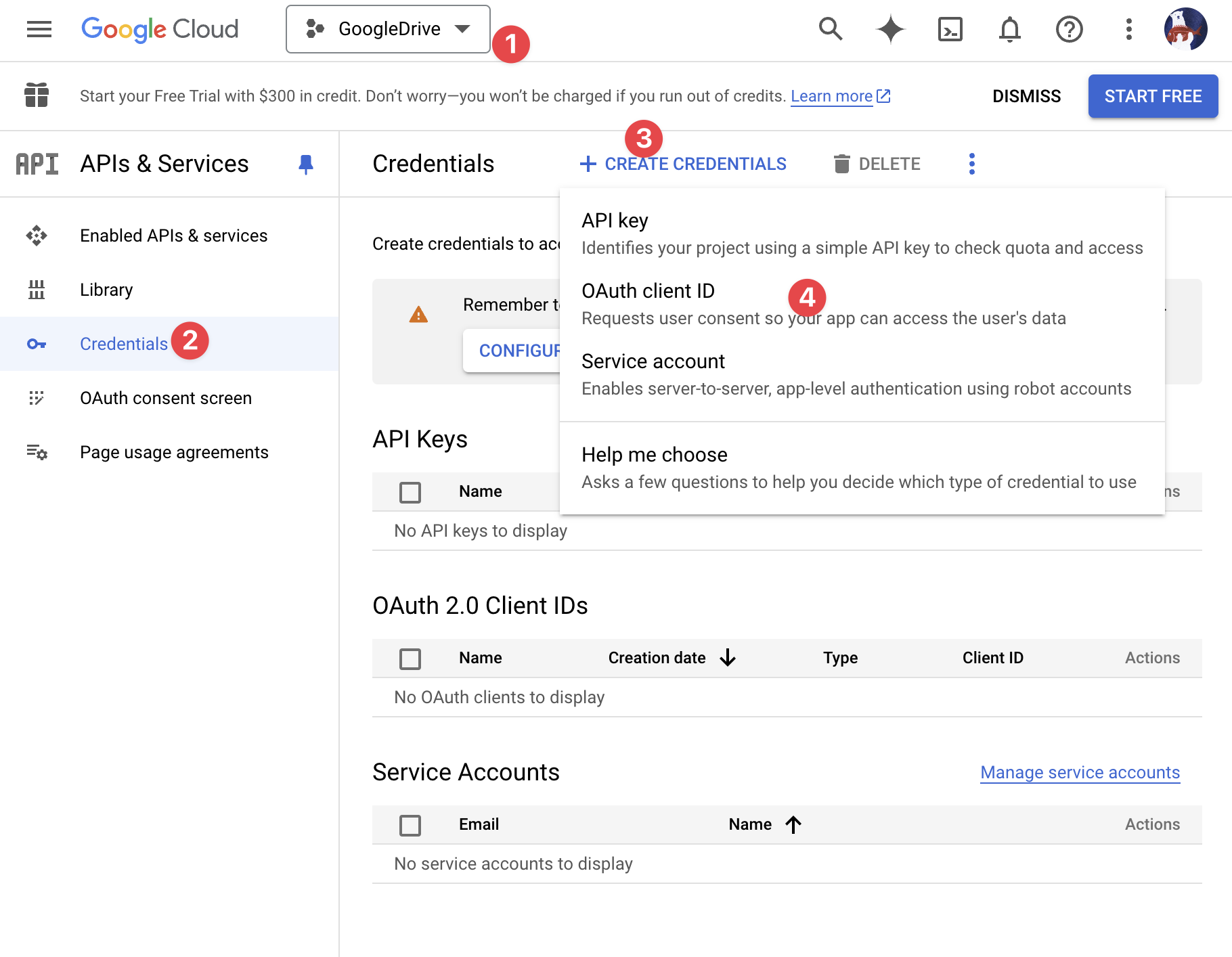The image size is (1232, 957).
Task: Open the Gemini sparkle icon
Action: 892,29
